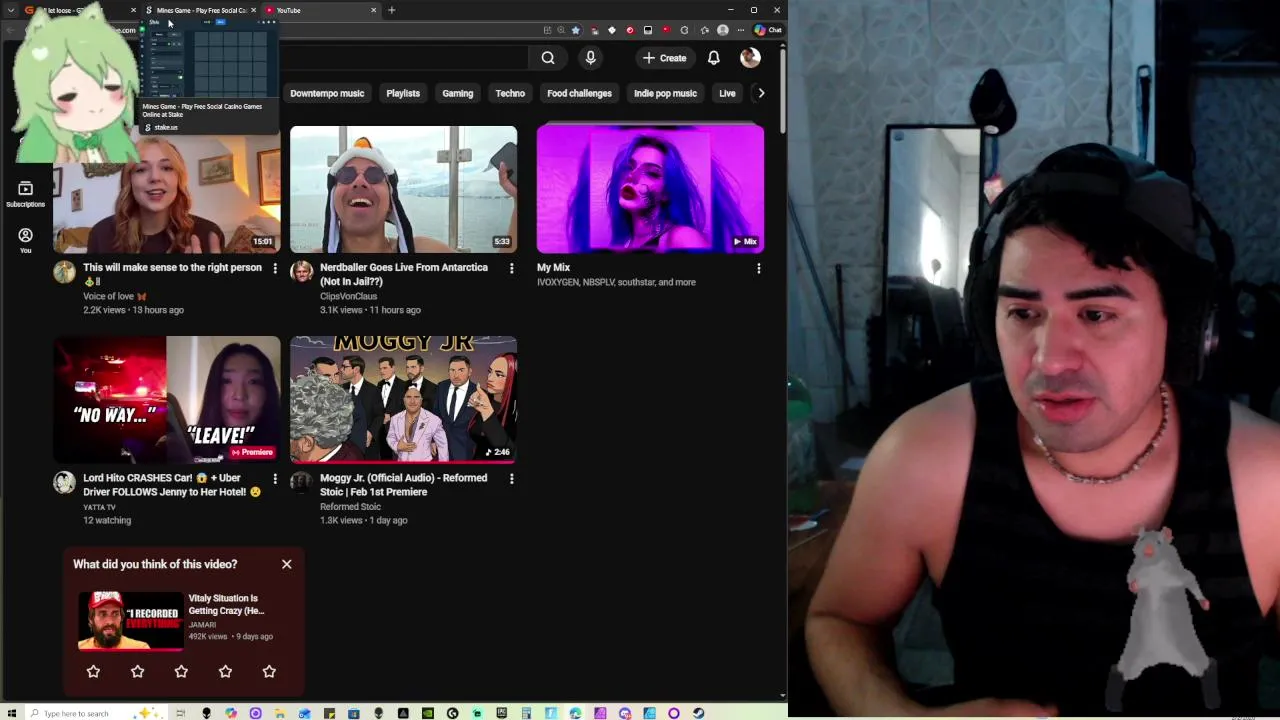Open NVIDIA app from the taskbar
Image resolution: width=1280 pixels, height=720 pixels.
pos(428,713)
